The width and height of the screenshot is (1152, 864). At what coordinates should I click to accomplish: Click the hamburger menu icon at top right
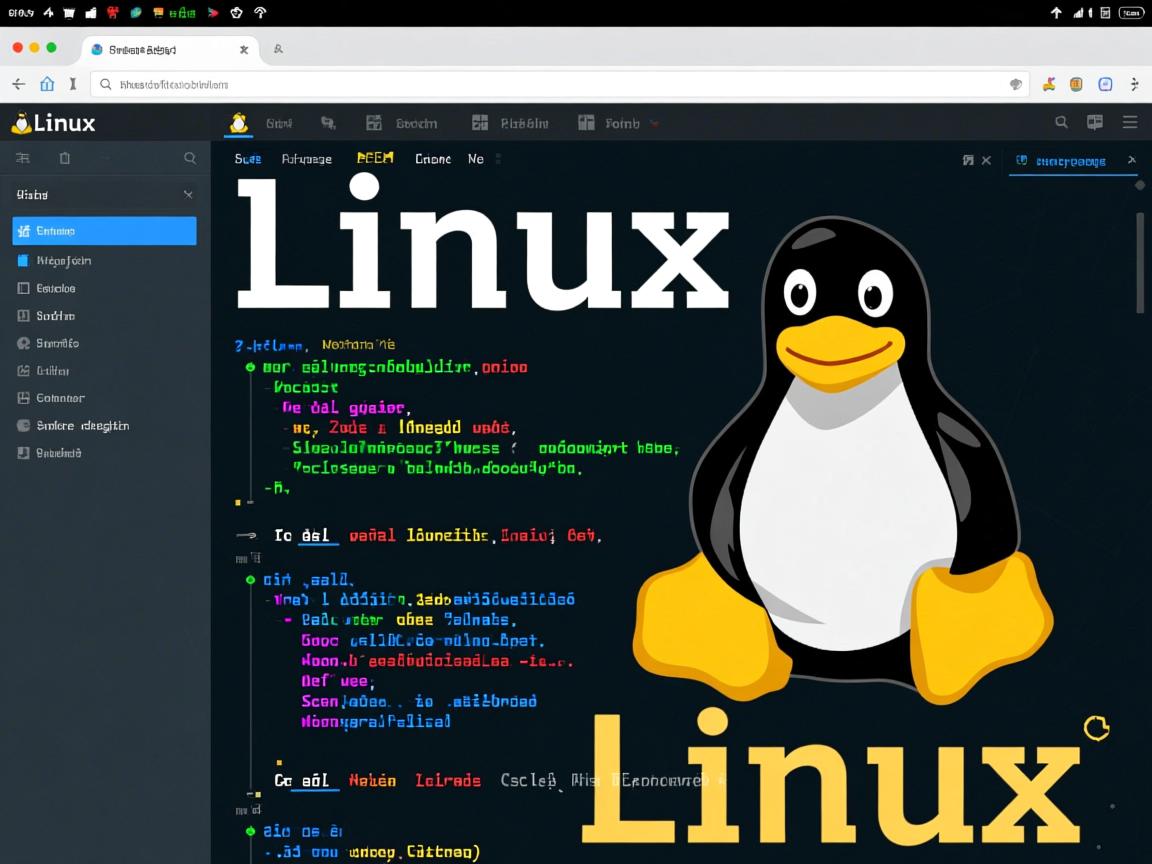pos(1129,122)
